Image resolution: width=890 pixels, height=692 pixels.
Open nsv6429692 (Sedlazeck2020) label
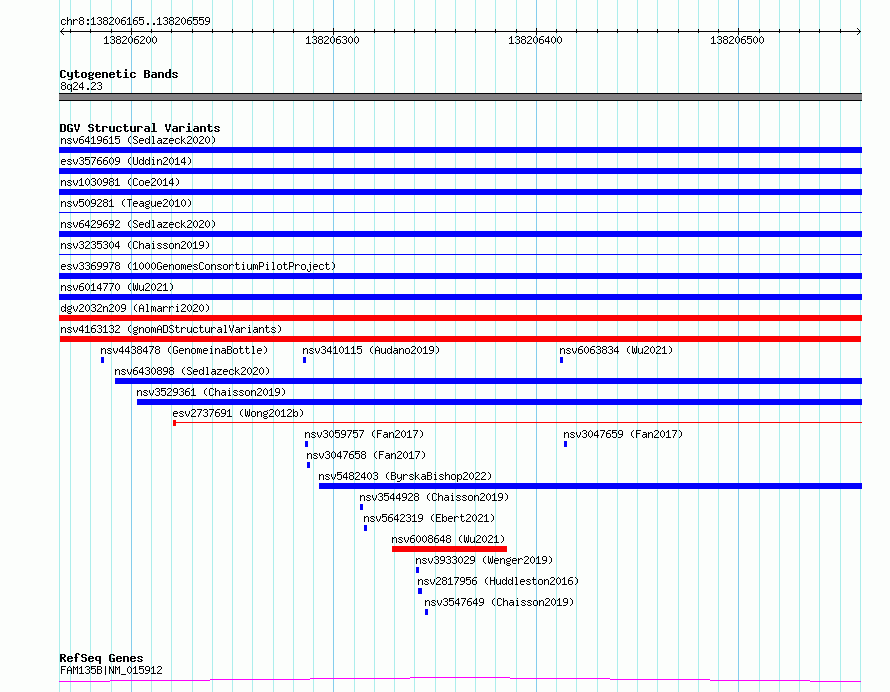(138, 224)
